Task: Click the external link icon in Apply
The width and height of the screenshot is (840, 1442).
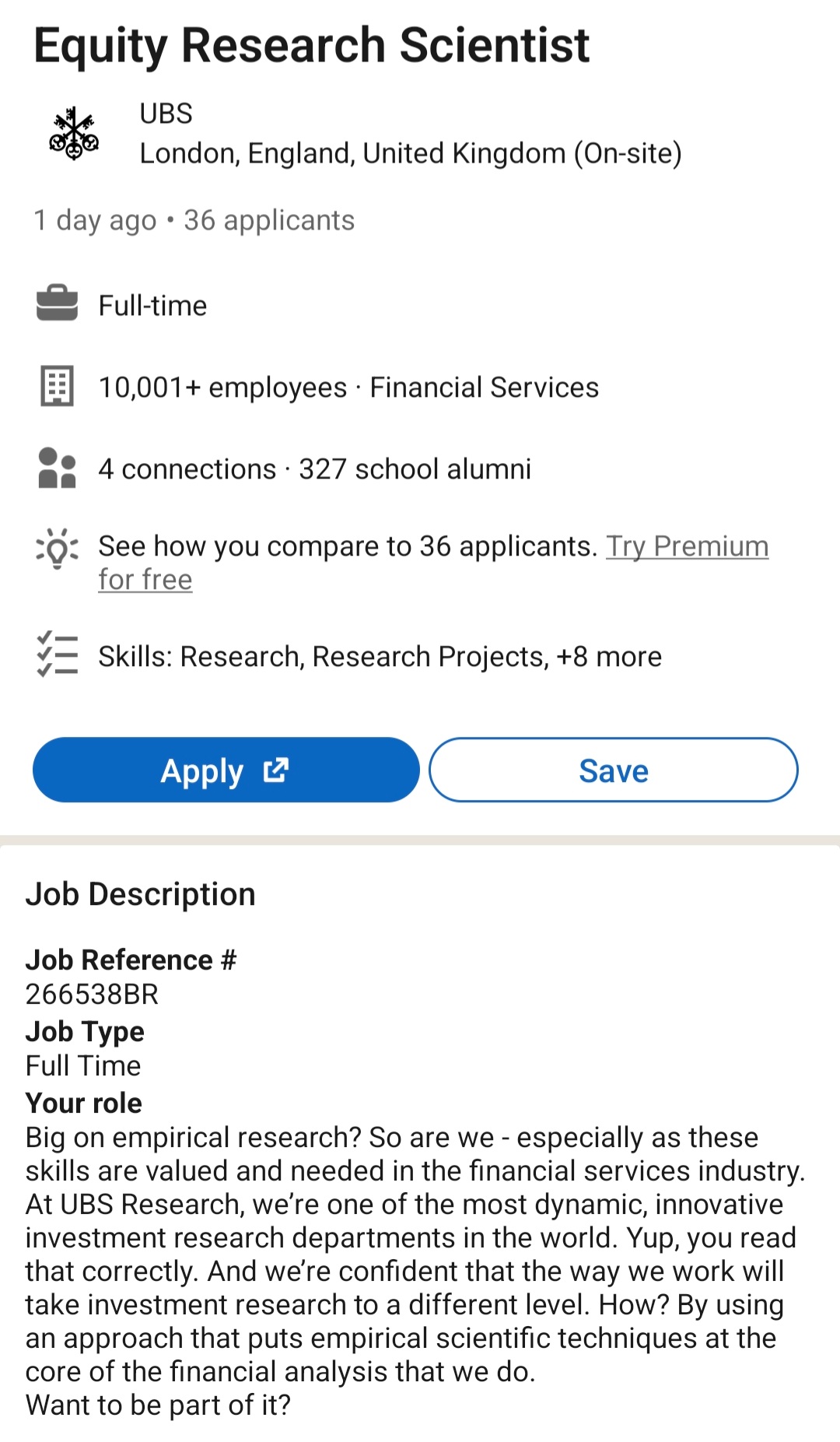Action: coord(276,770)
